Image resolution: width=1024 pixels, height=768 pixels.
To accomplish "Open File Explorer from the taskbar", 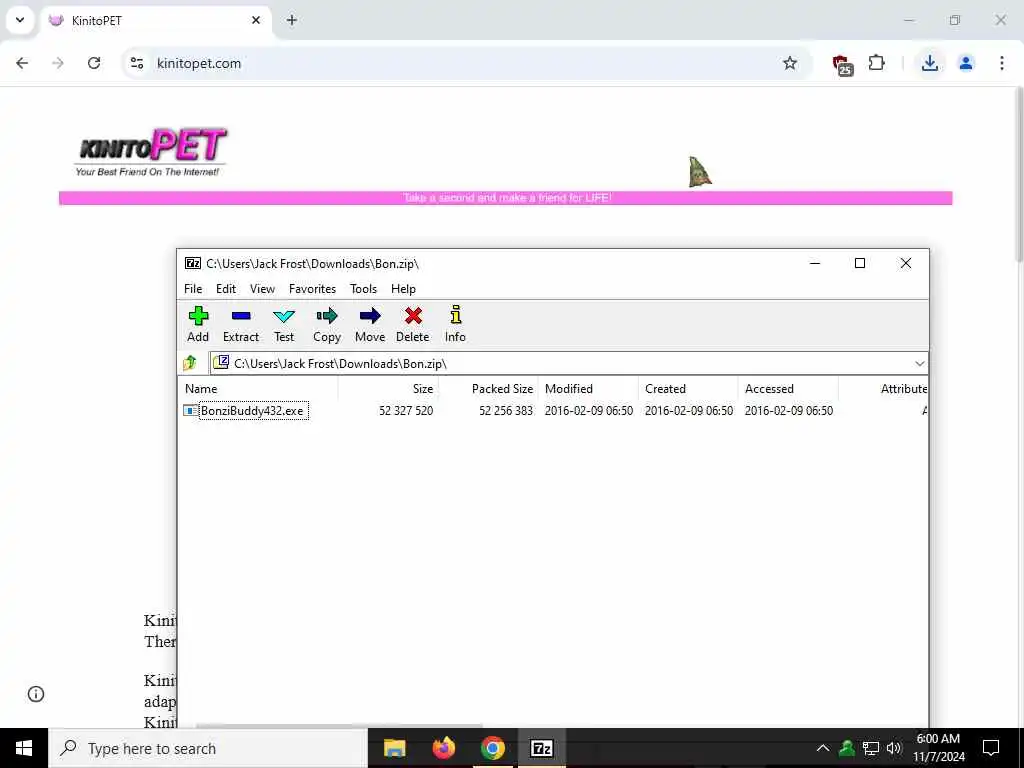I will coord(394,748).
